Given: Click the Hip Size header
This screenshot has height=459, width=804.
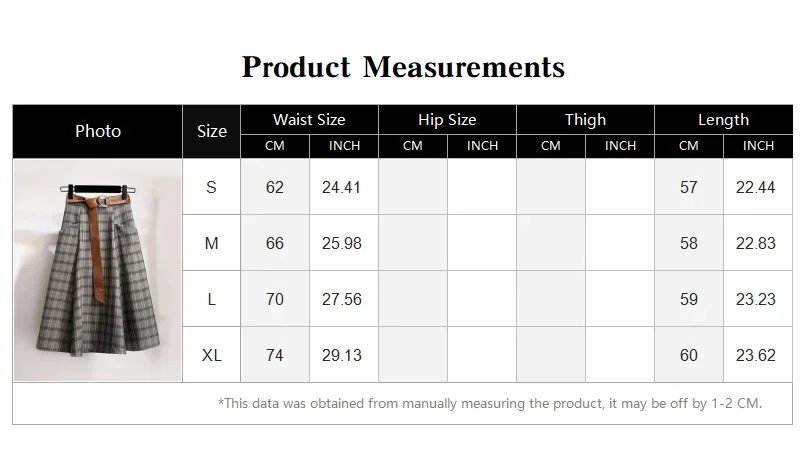Looking at the screenshot, I should click(x=447, y=119).
